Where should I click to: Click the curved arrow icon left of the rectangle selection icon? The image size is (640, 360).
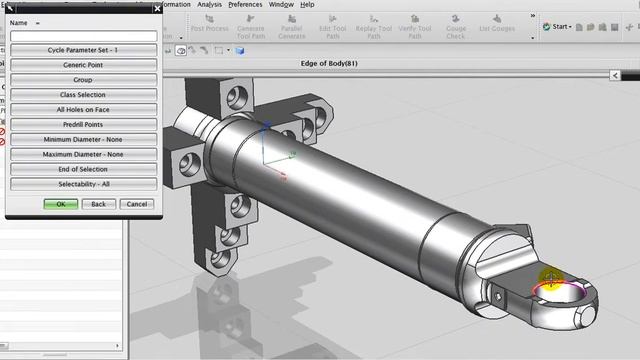[204, 51]
